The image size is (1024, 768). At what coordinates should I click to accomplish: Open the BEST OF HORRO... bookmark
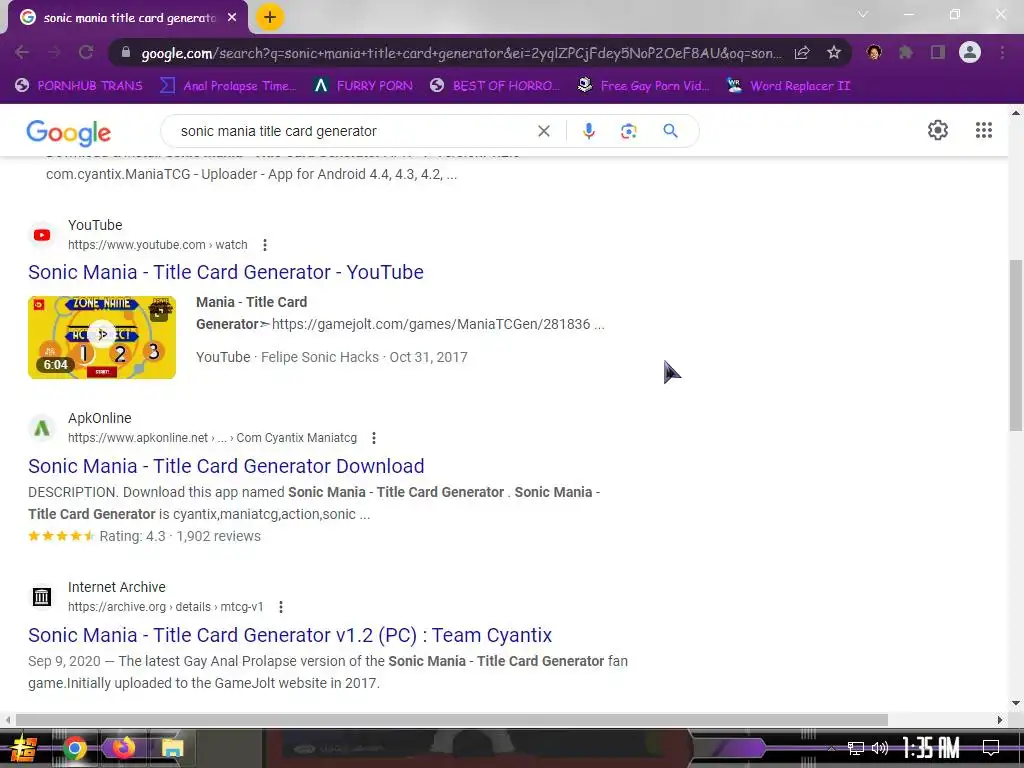495,86
